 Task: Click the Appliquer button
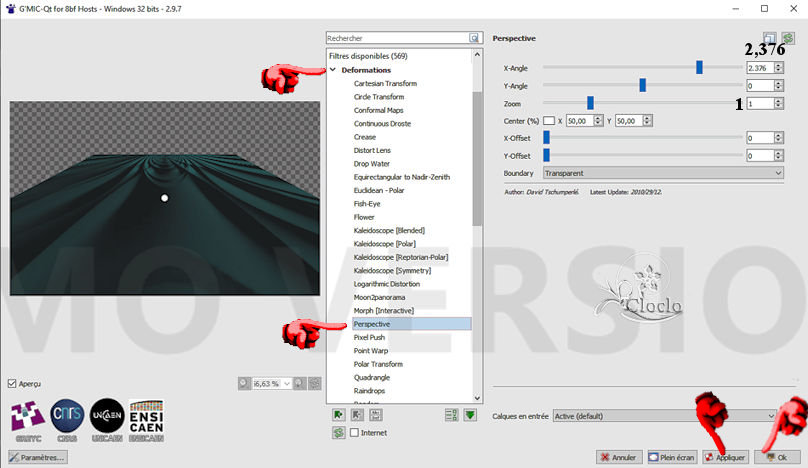pyautogui.click(x=724, y=457)
